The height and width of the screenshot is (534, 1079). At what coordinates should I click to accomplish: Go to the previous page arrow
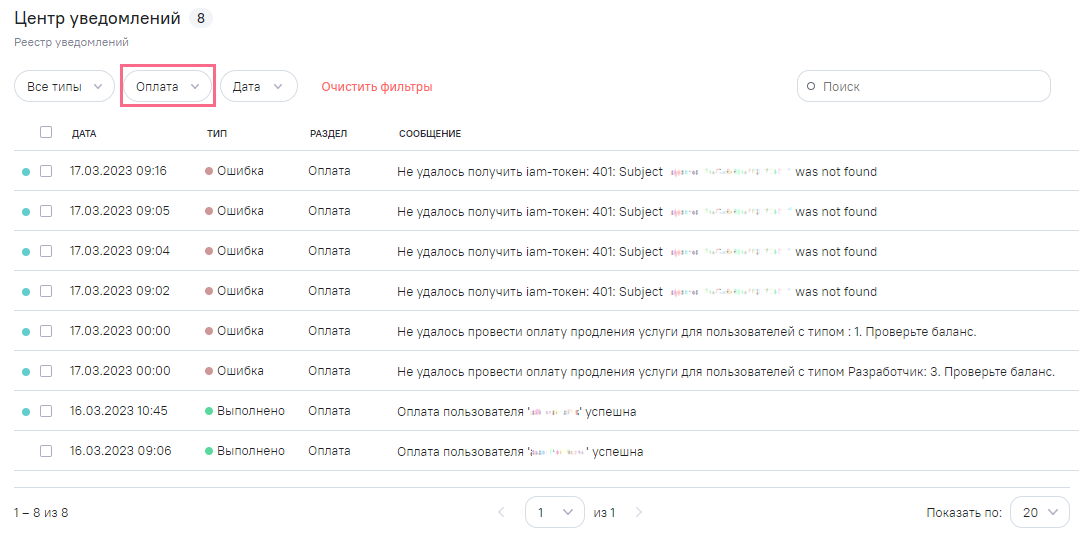pyautogui.click(x=502, y=513)
